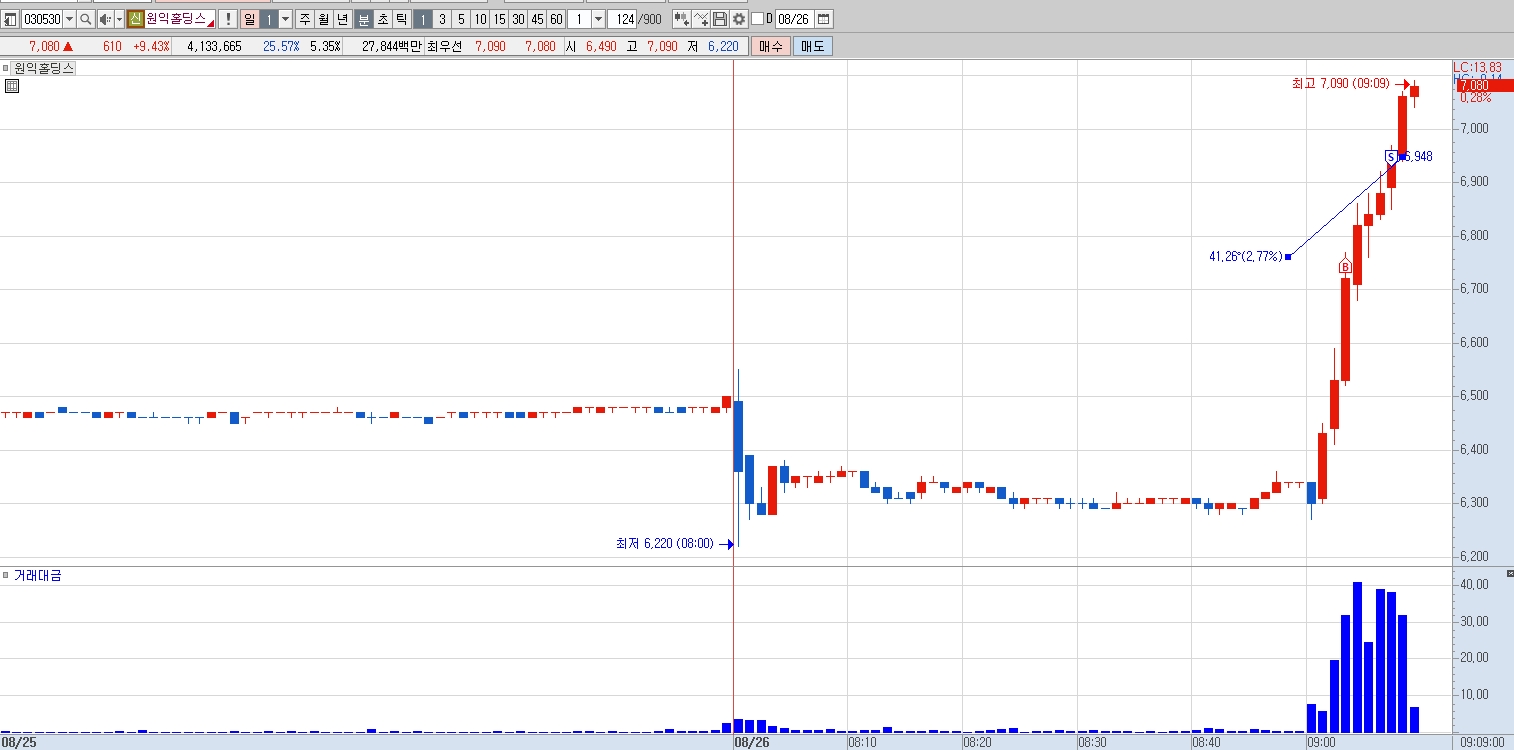Switch to 주 (weekly) chart

pos(304,19)
